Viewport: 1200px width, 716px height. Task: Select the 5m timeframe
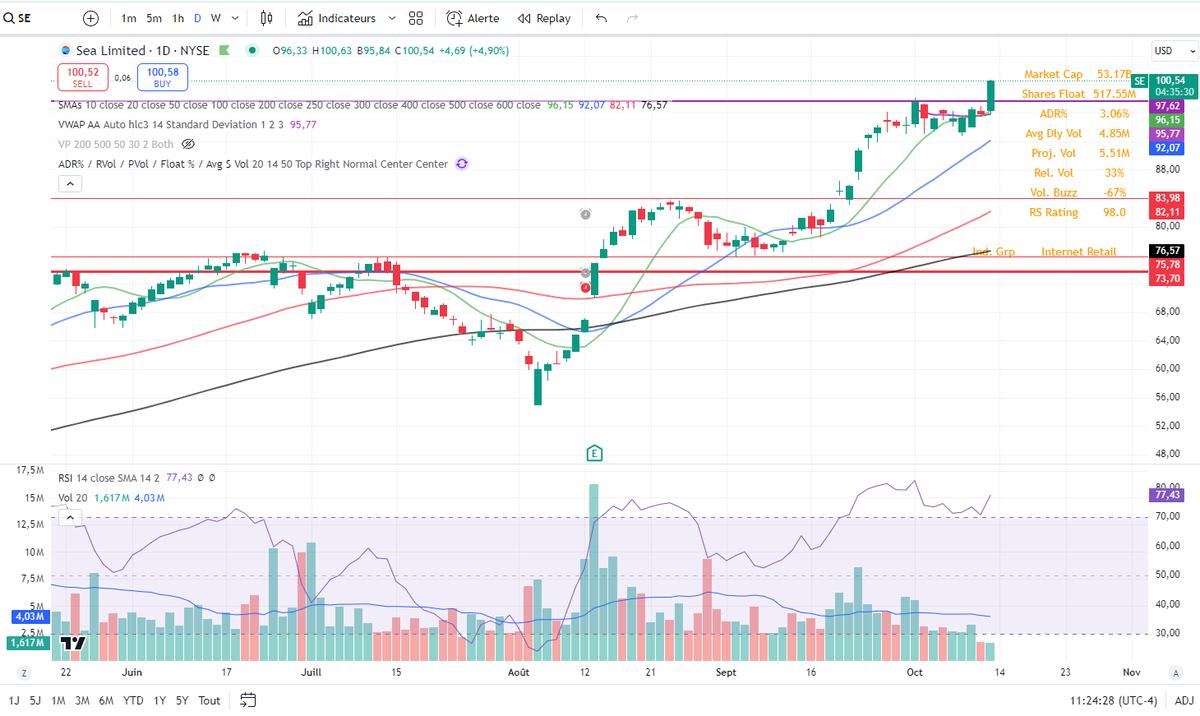coord(154,18)
